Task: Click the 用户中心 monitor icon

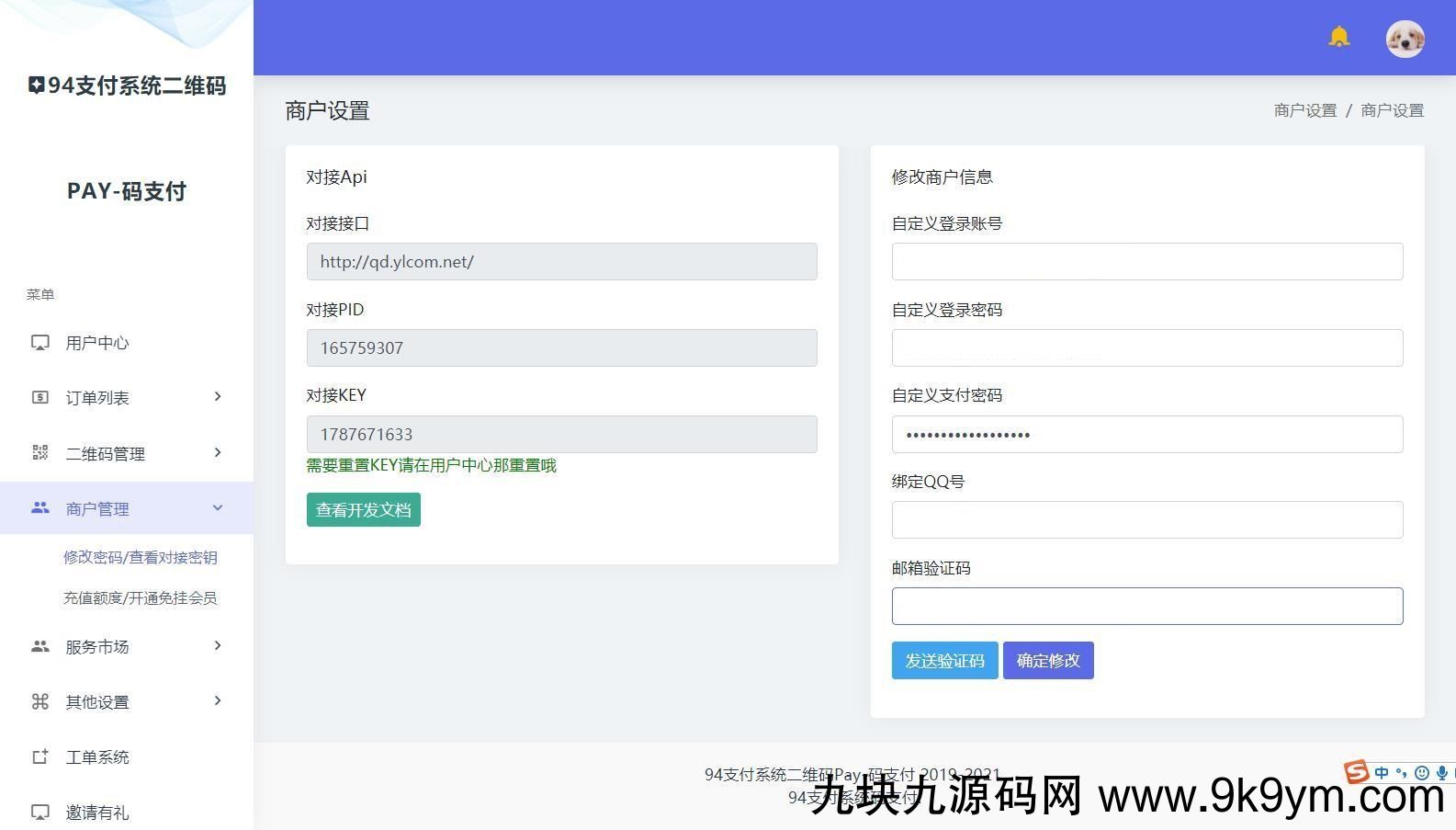Action: 40,343
